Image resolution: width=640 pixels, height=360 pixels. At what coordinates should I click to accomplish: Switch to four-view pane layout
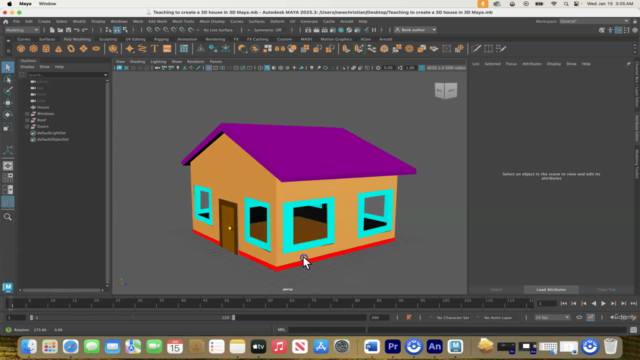pyautogui.click(x=8, y=178)
